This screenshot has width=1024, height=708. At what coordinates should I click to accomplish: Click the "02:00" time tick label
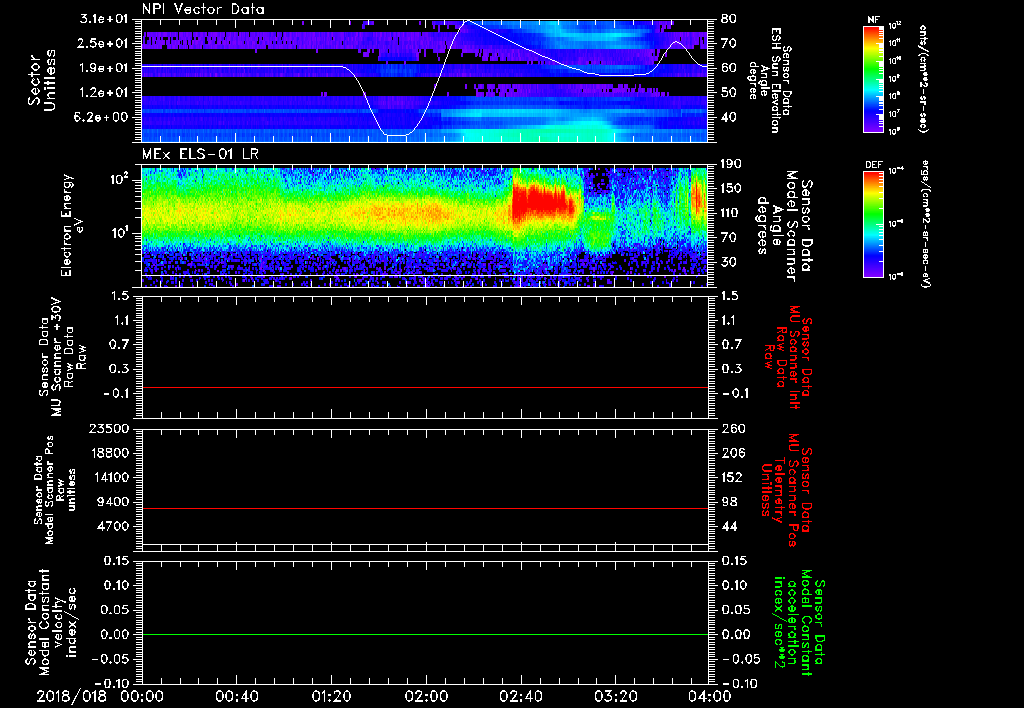426,696
